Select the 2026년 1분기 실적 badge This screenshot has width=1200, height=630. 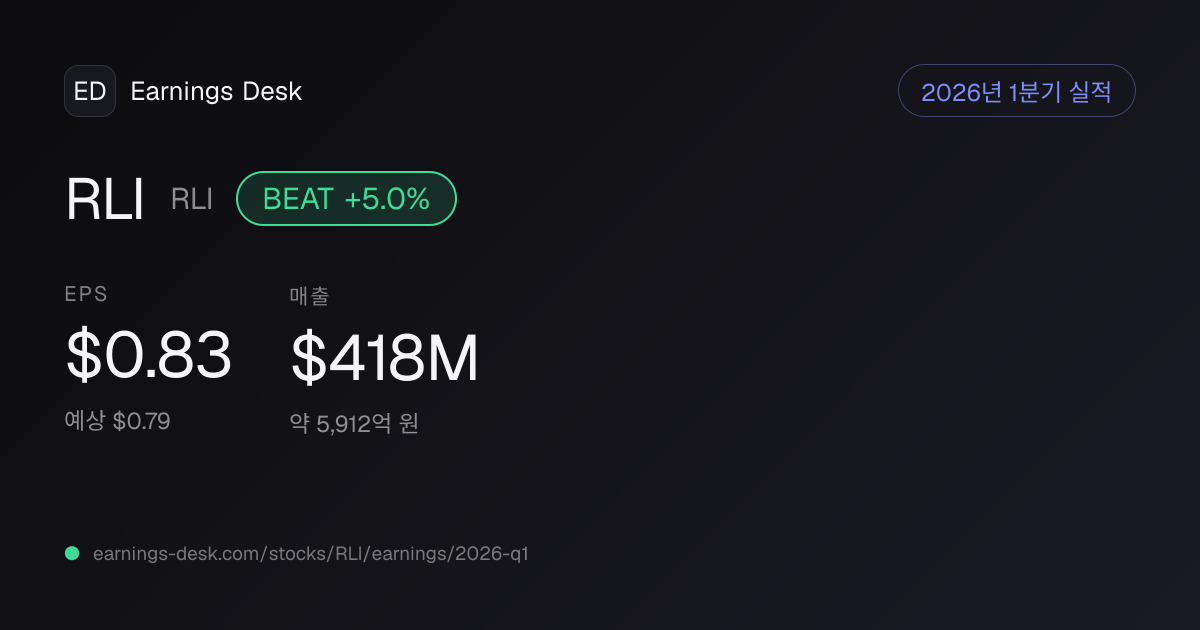[x=1017, y=91]
